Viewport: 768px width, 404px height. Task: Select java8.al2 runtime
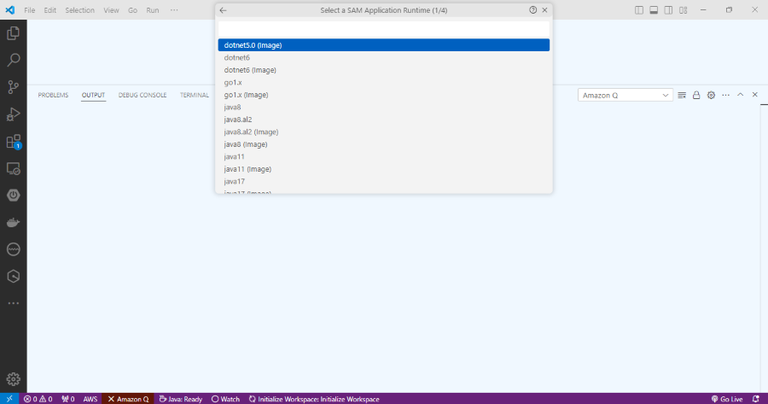tap(384, 119)
